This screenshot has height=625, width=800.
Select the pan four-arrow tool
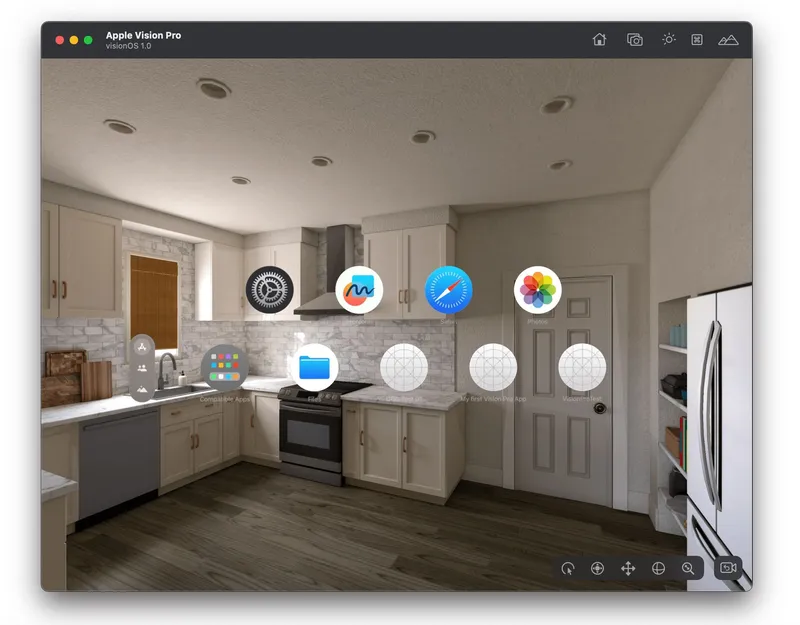pos(628,568)
